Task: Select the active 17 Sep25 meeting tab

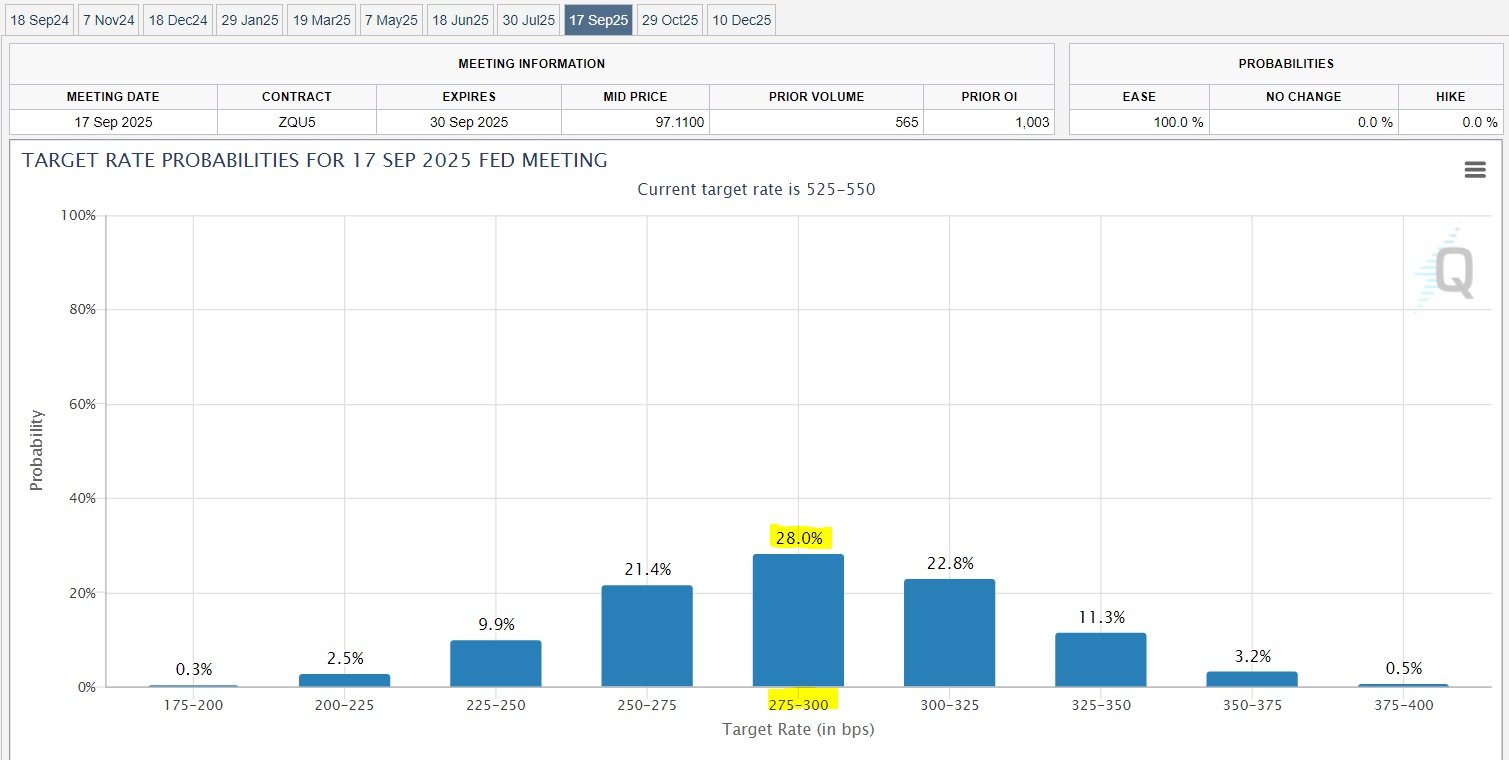Action: [x=598, y=20]
